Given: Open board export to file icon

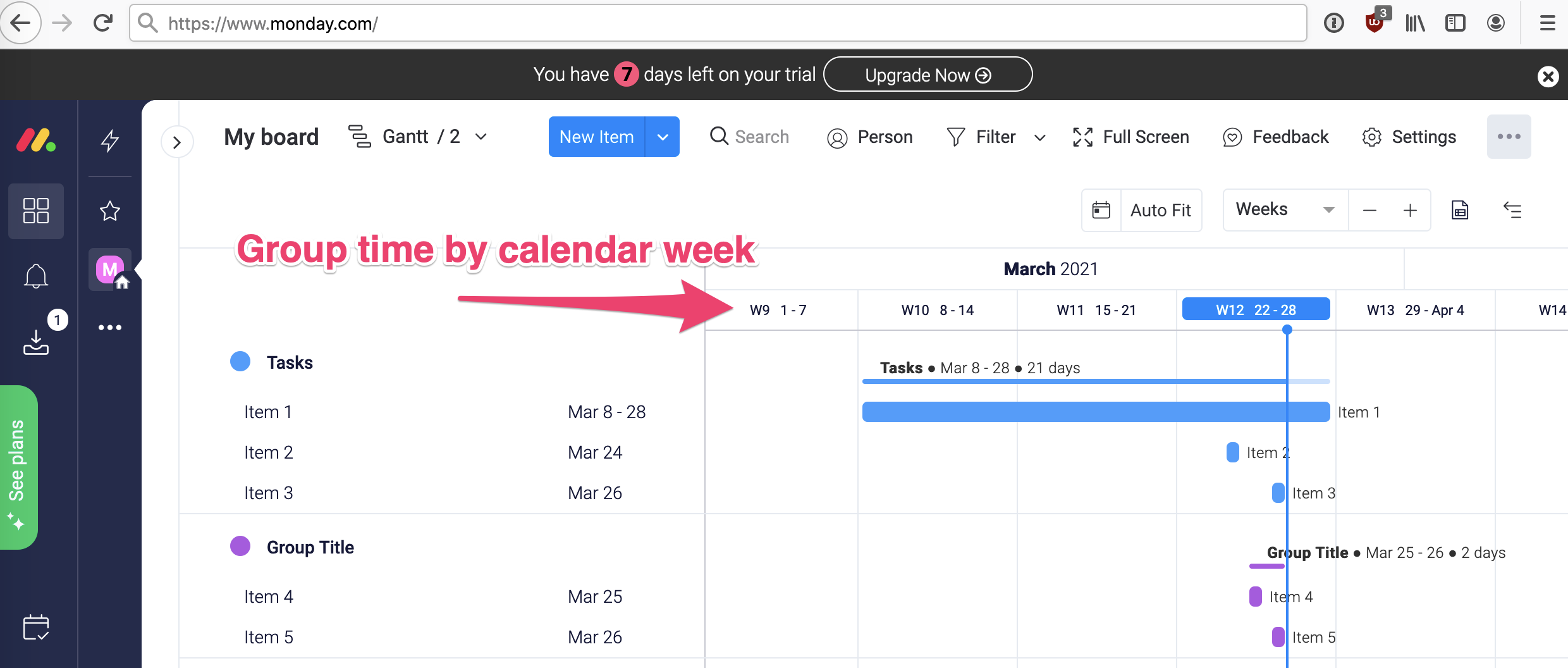Looking at the screenshot, I should 1461,210.
